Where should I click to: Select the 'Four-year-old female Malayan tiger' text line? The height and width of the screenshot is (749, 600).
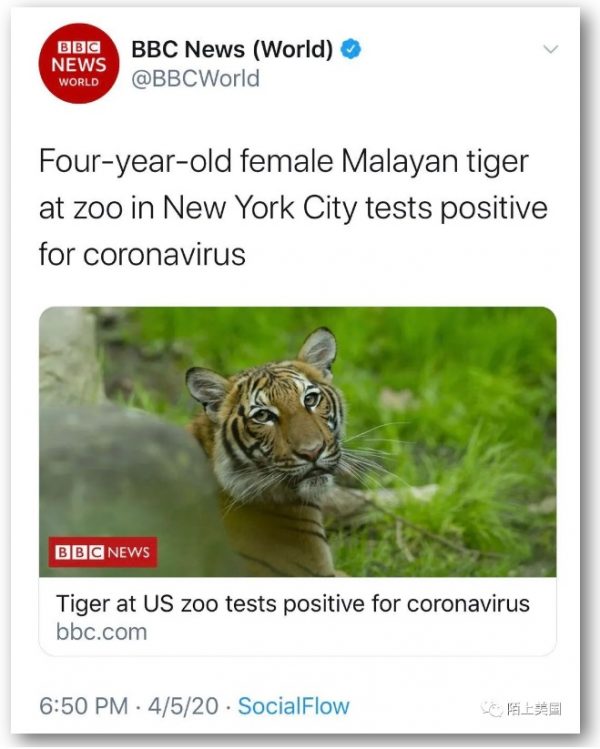click(284, 162)
